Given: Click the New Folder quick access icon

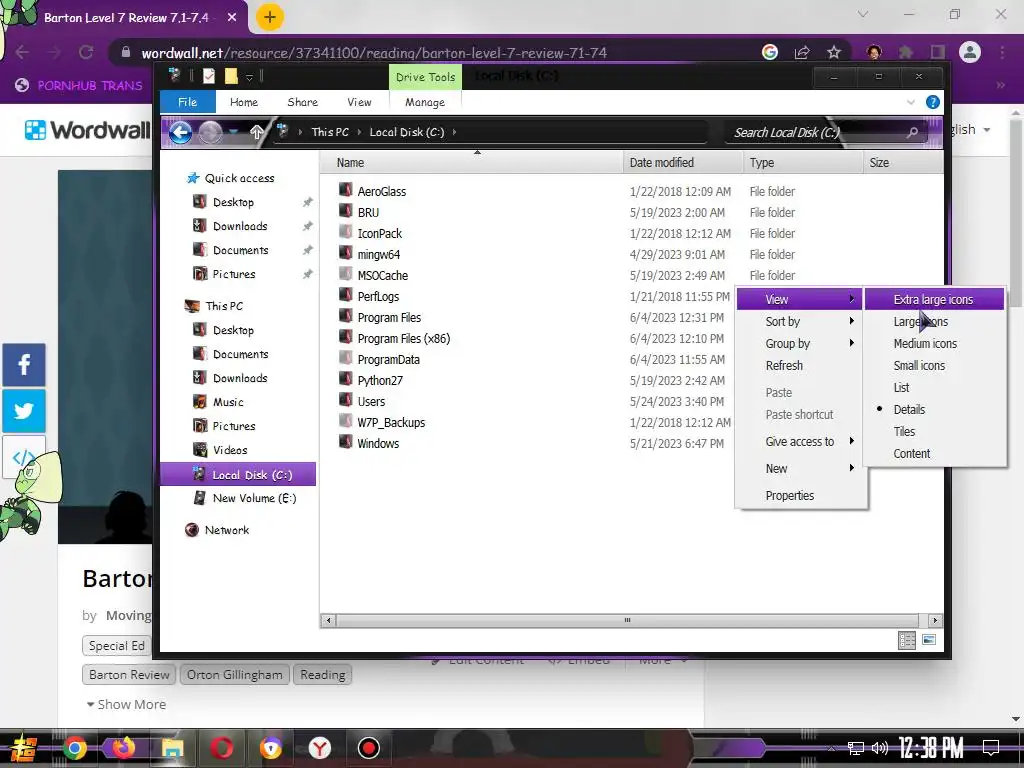Looking at the screenshot, I should 231,76.
